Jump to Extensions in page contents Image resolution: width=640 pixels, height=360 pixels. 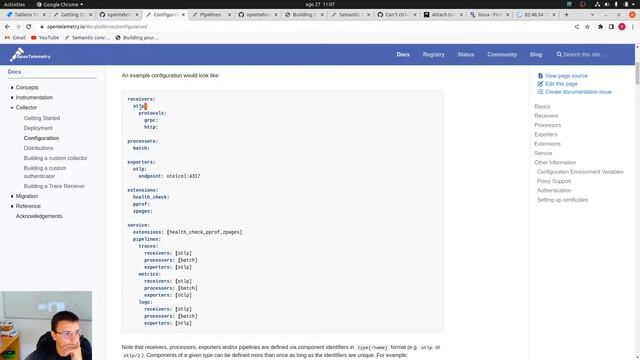pos(547,144)
